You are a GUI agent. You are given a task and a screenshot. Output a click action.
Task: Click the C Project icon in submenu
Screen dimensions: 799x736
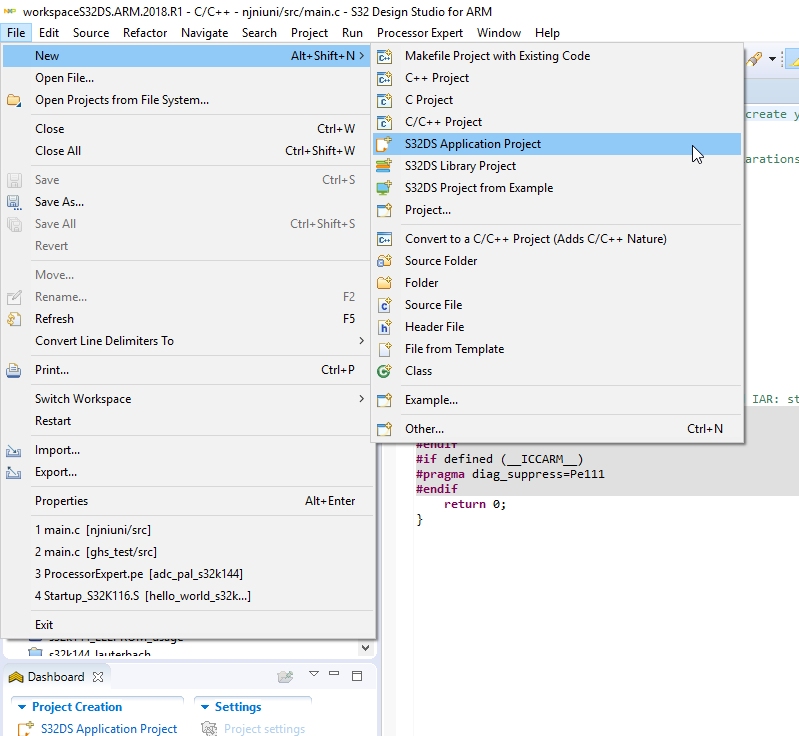[x=385, y=100]
